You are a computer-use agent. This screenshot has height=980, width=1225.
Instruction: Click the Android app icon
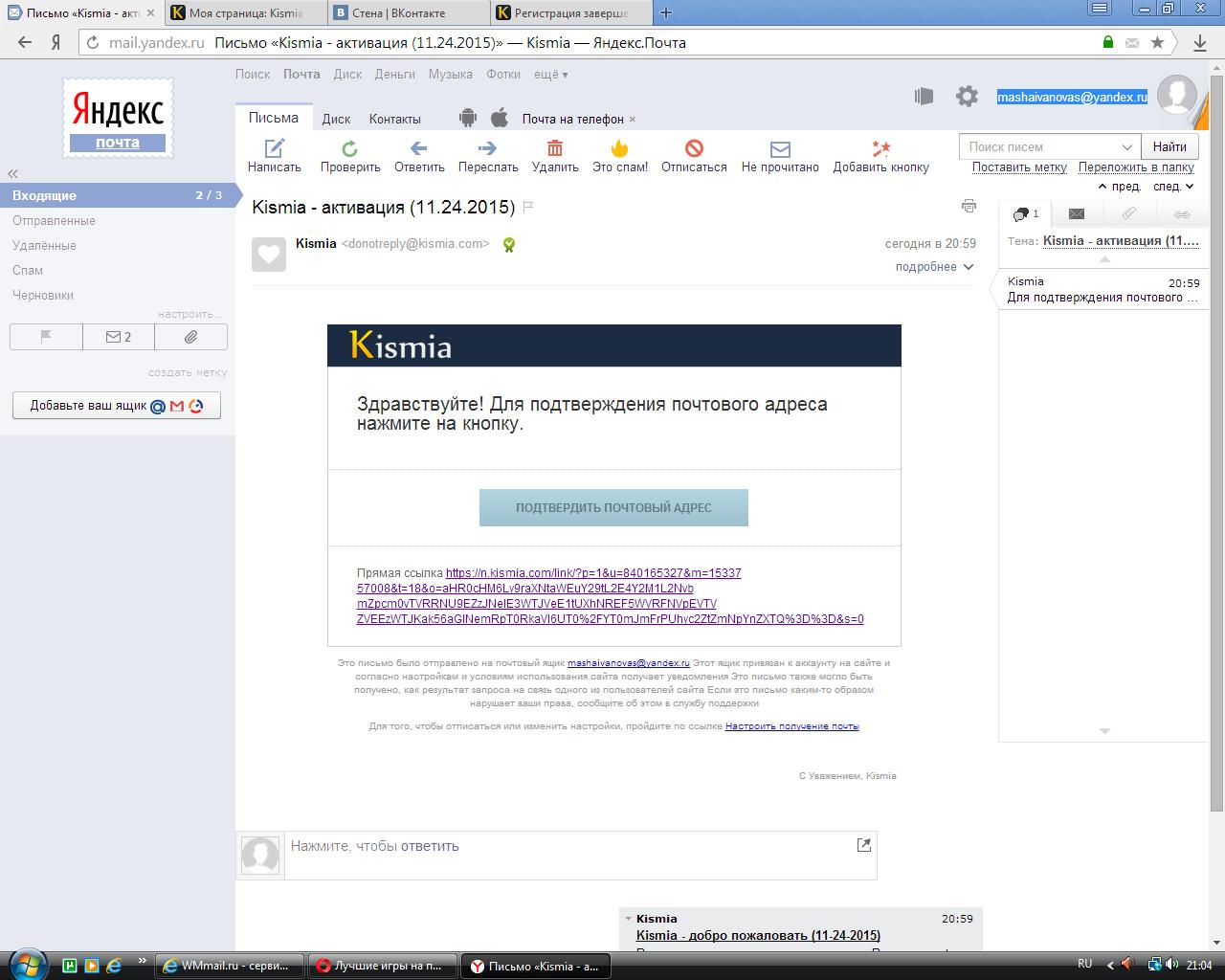click(468, 118)
